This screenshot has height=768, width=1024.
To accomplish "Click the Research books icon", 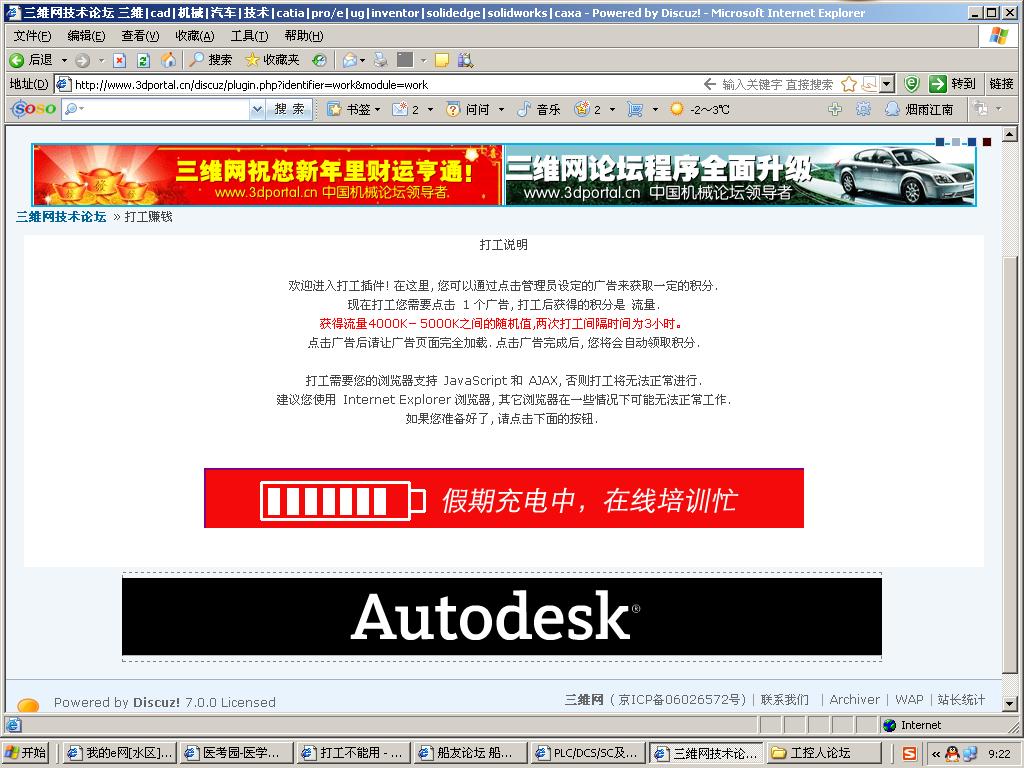I will point(465,60).
